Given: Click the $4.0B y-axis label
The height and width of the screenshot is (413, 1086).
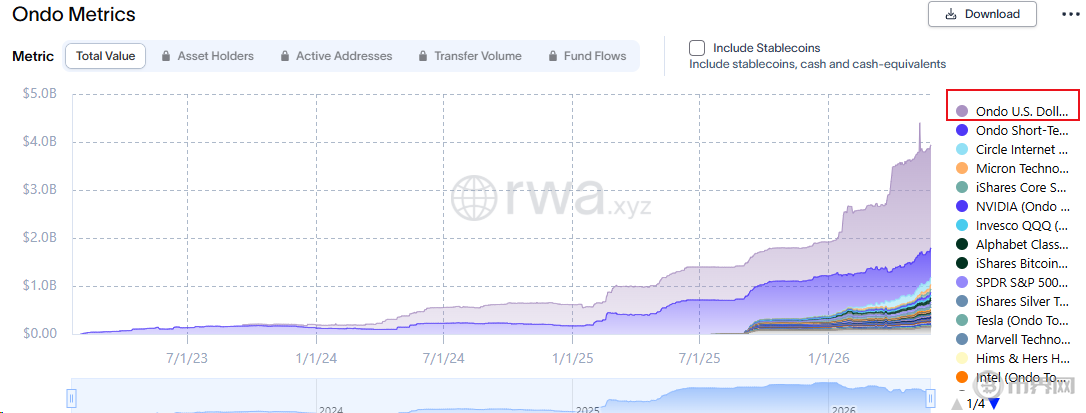Looking at the screenshot, I should (39, 142).
